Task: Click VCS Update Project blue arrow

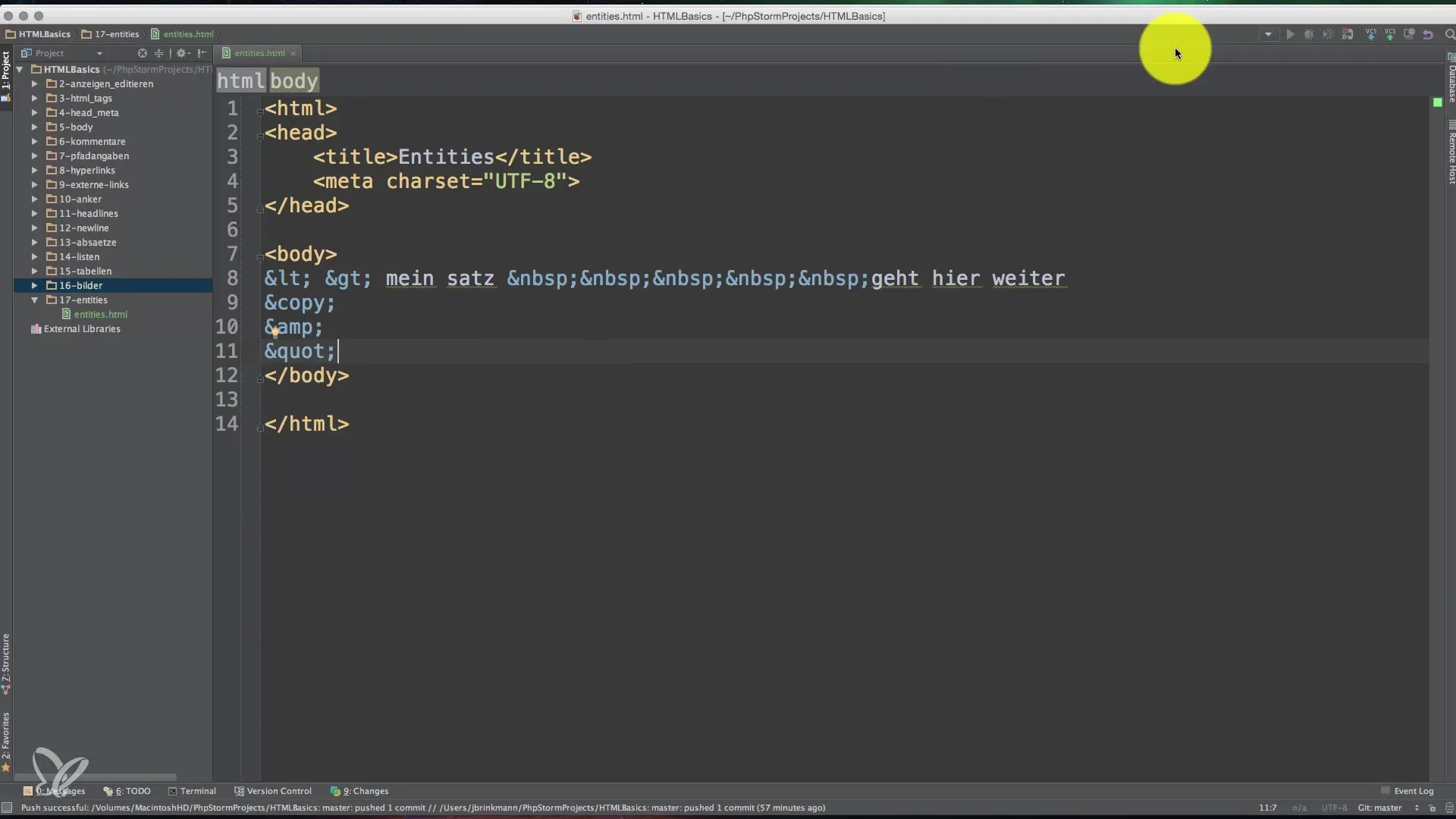Action: coord(1371,35)
